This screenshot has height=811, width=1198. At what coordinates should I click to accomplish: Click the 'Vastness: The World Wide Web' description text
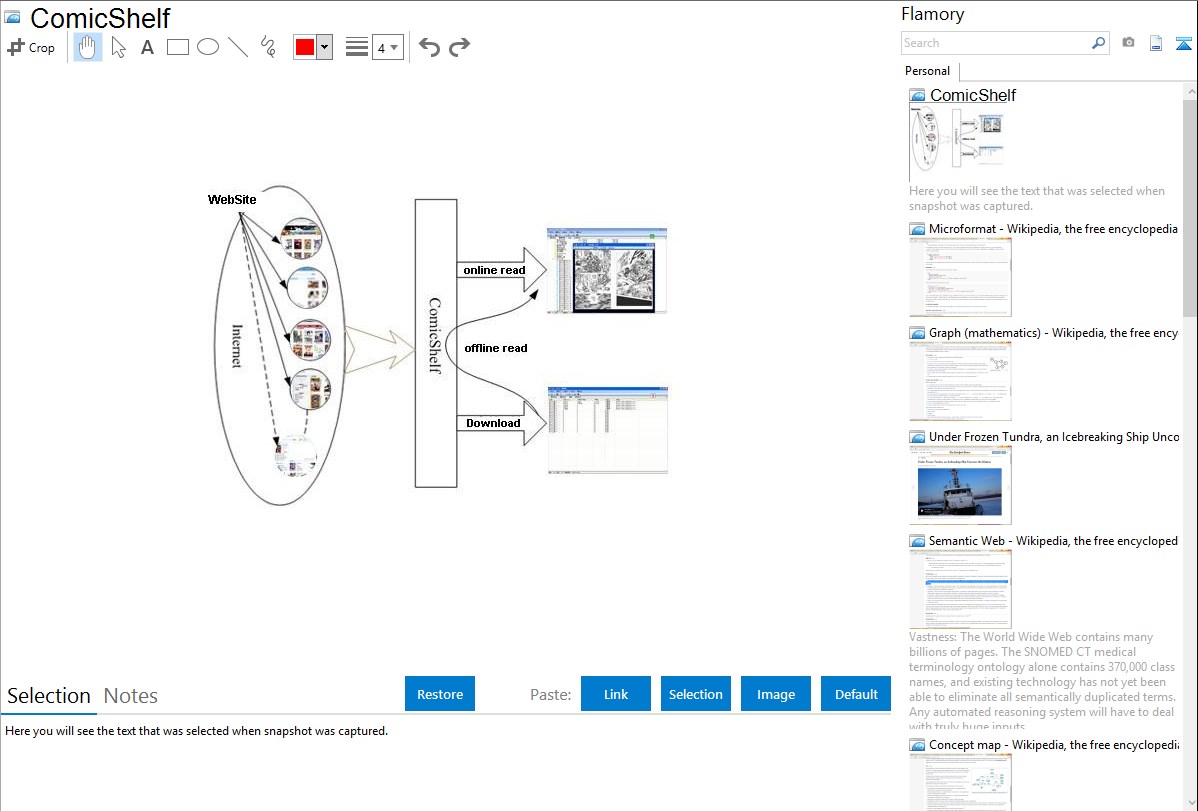point(1042,681)
